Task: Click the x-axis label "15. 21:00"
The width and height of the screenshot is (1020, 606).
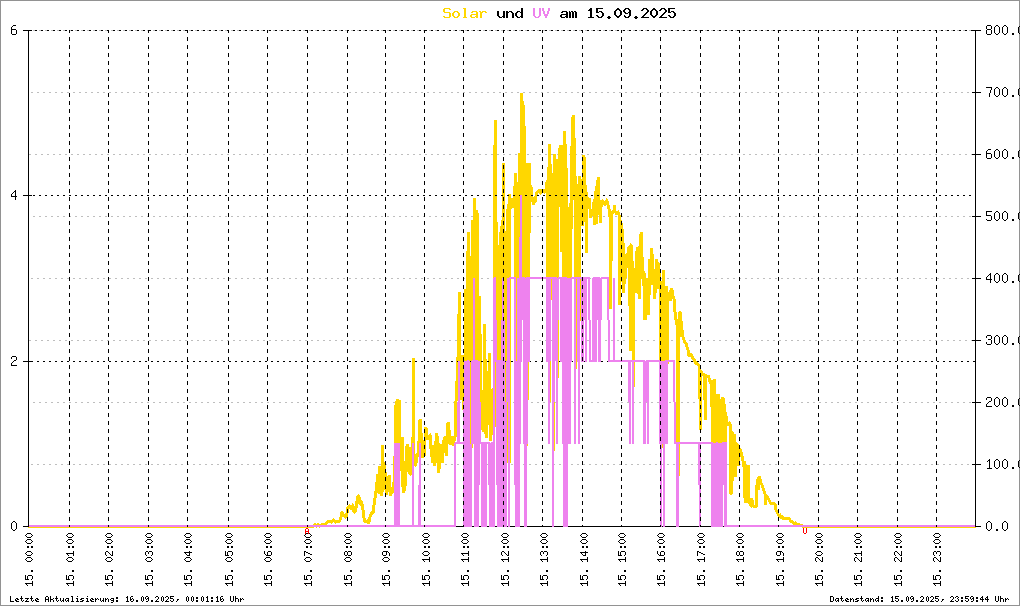Action: 858,560
